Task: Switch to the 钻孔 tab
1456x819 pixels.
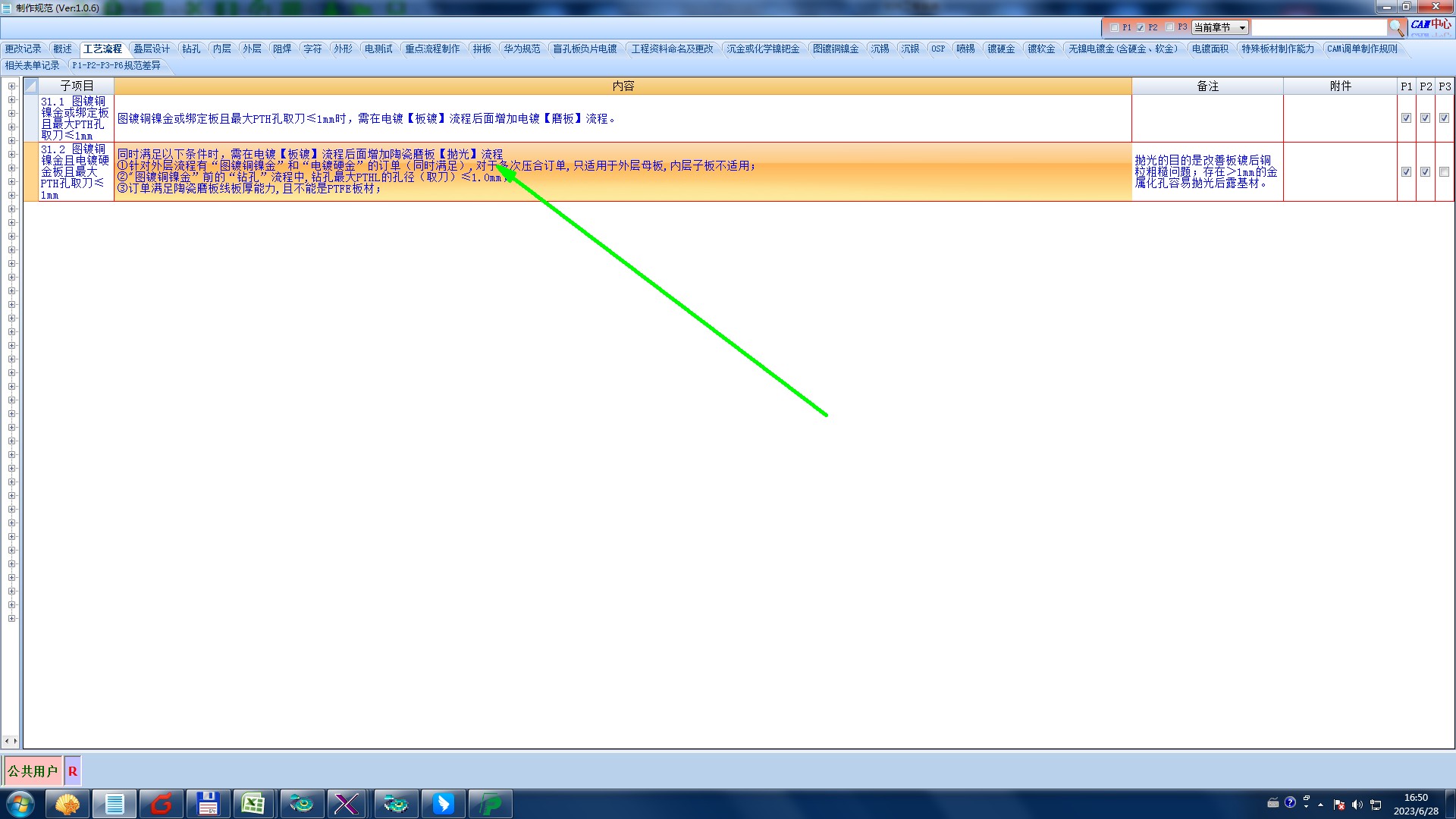Action: pyautogui.click(x=191, y=49)
